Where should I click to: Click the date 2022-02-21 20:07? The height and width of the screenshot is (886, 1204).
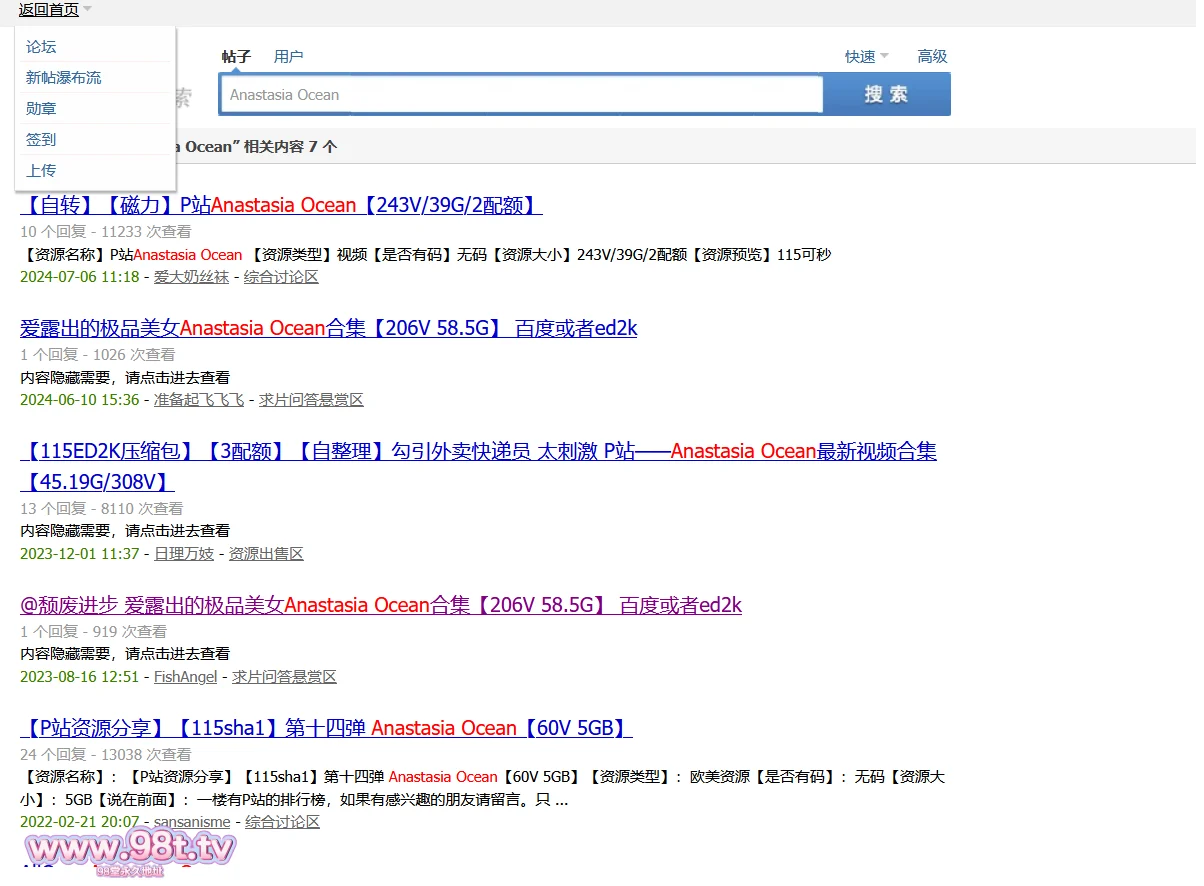[79, 822]
